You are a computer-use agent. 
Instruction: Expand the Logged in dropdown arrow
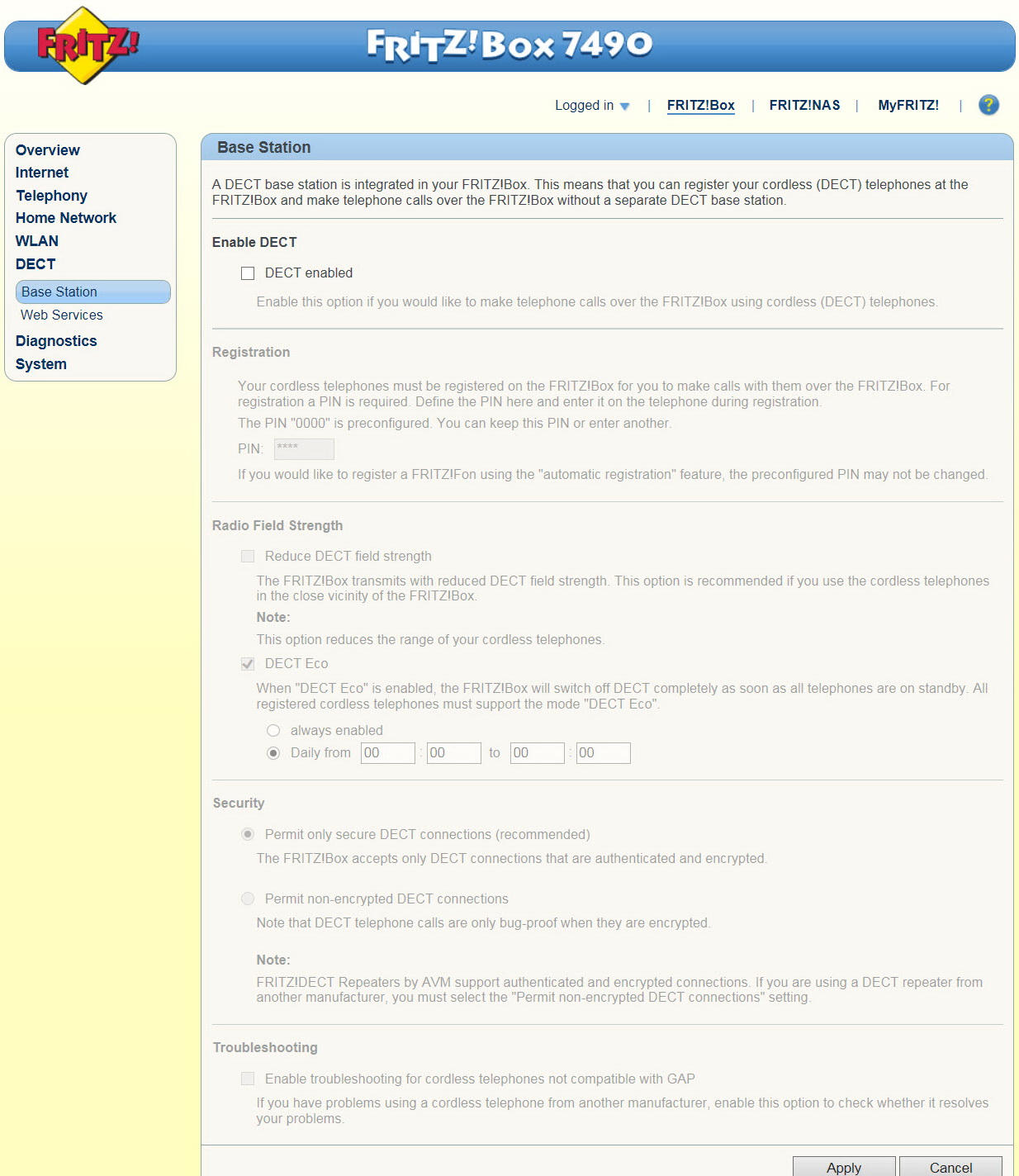coord(625,106)
